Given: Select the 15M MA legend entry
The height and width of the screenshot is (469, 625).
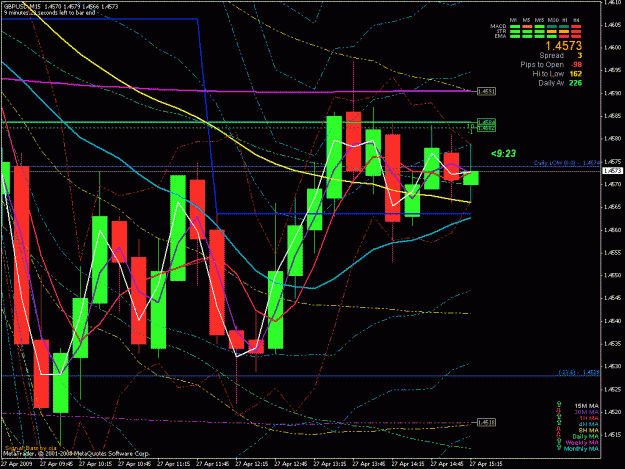Looking at the screenshot, I should 587,406.
